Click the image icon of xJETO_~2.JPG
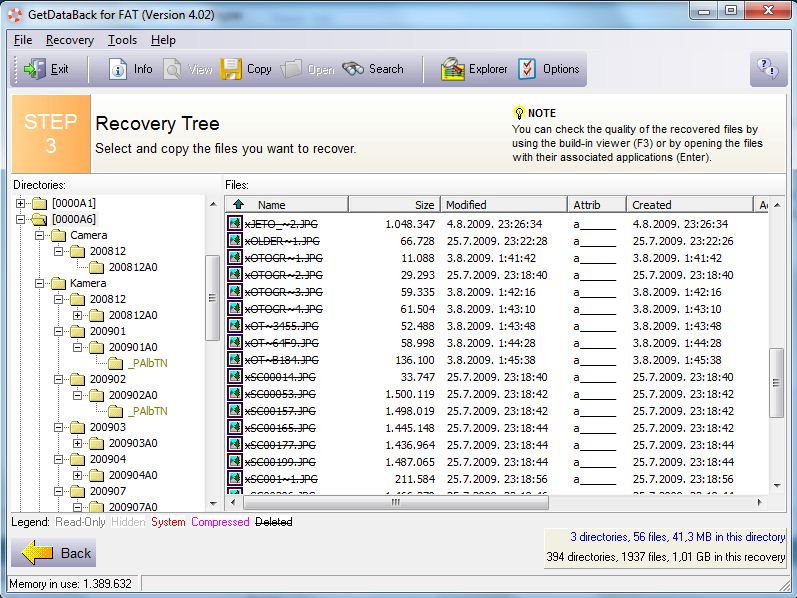Screen dimensions: 797x598 tap(235, 223)
